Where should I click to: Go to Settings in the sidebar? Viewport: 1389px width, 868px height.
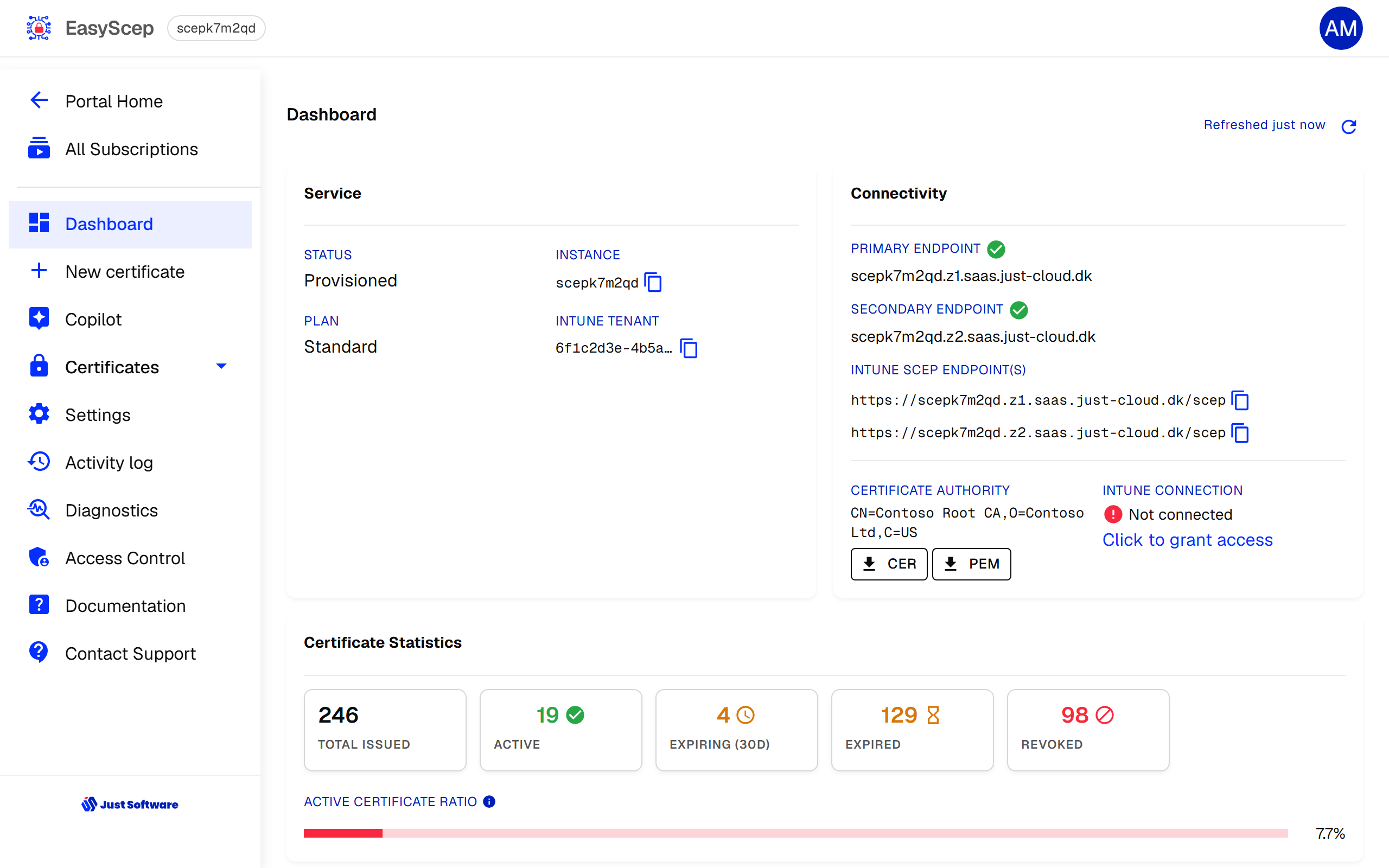pos(130,414)
